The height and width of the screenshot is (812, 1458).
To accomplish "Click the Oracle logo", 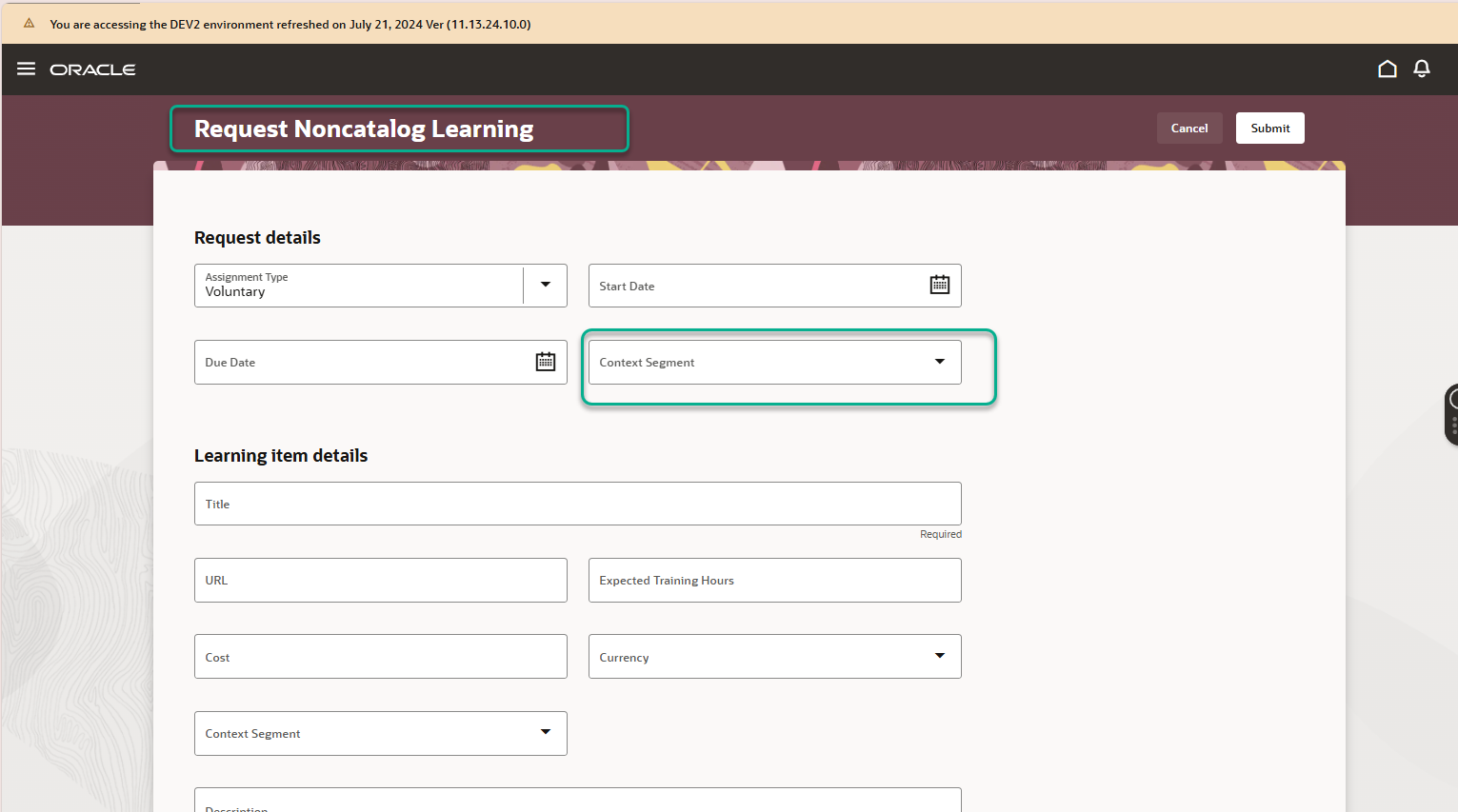I will 92,69.
